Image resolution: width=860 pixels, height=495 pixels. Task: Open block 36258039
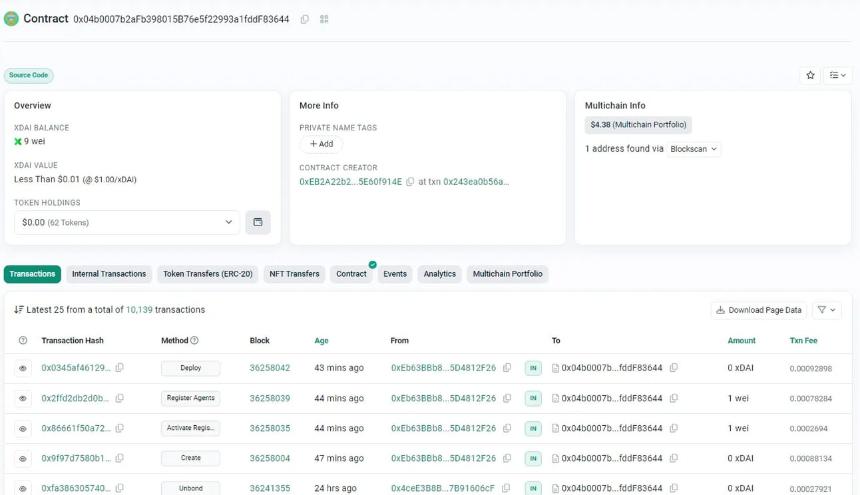(x=270, y=398)
